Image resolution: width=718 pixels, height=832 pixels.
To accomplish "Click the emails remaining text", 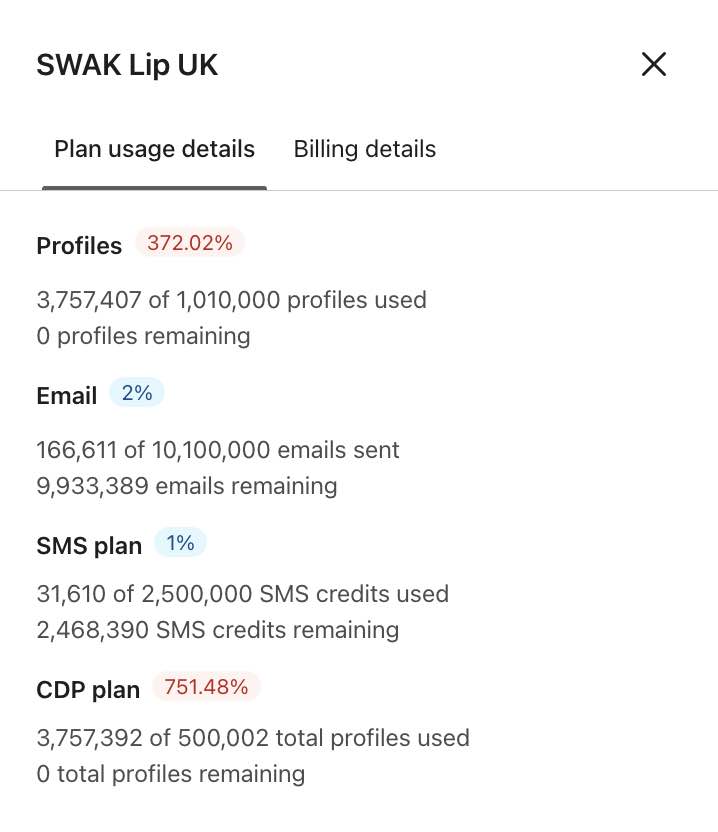I will pos(186,485).
